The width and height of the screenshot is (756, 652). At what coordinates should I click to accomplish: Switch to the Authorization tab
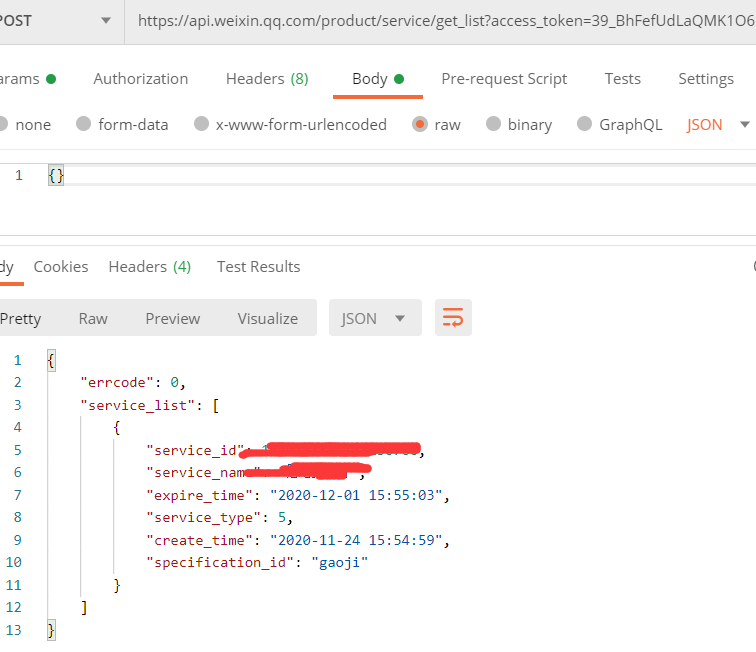pyautogui.click(x=141, y=79)
